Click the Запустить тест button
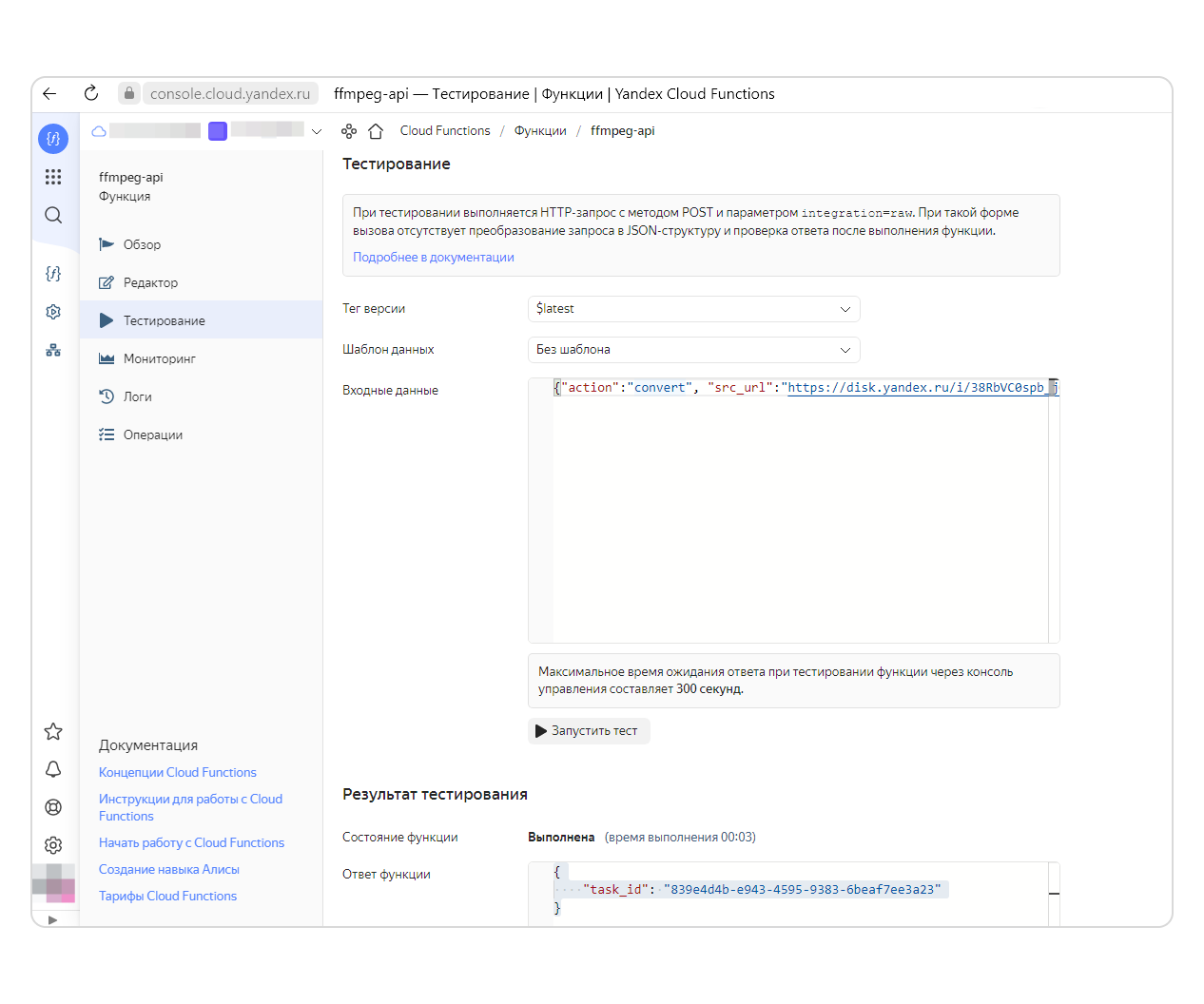1204x1004 pixels. [x=589, y=731]
